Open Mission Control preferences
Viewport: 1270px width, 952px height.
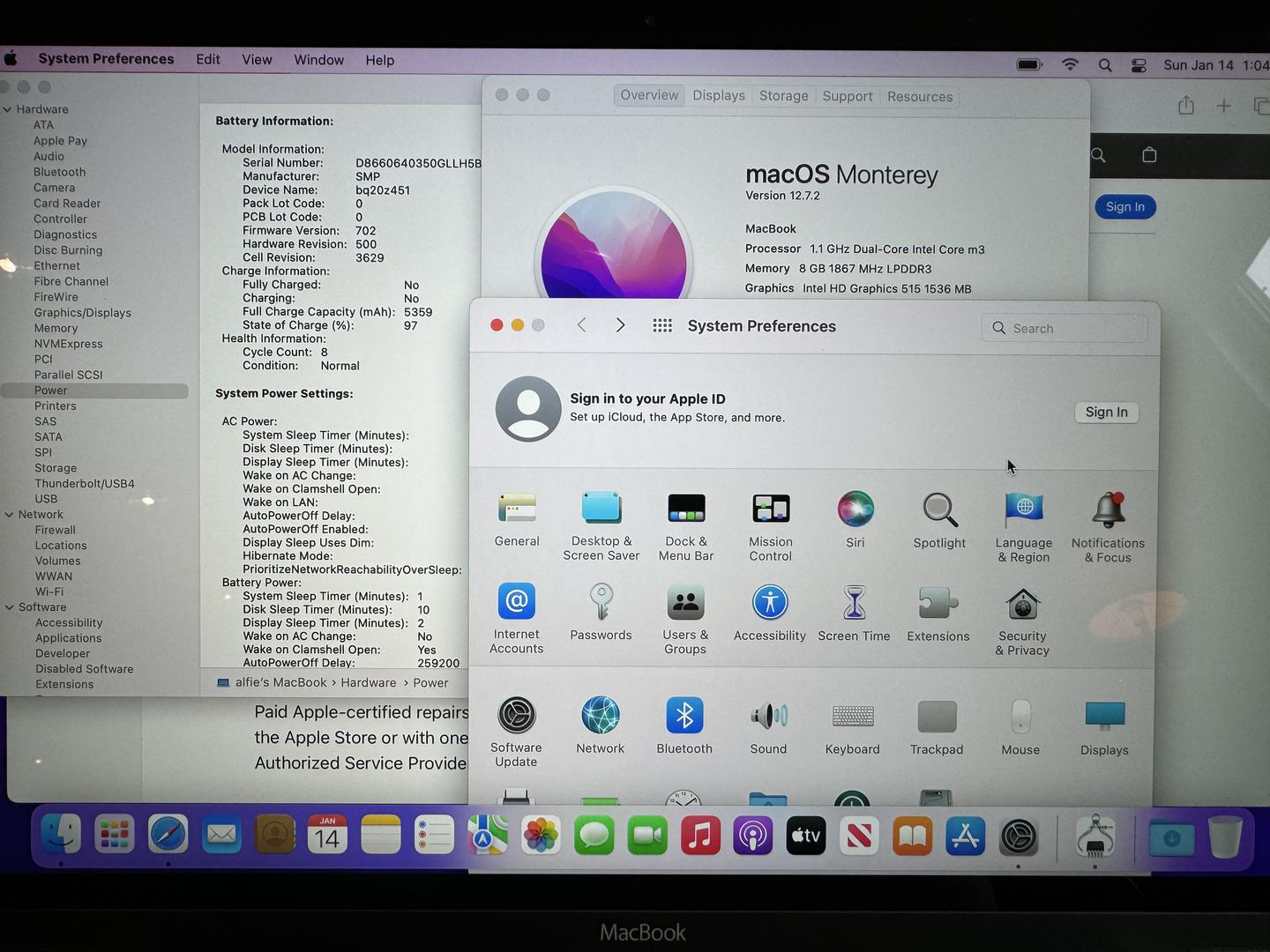(x=771, y=526)
